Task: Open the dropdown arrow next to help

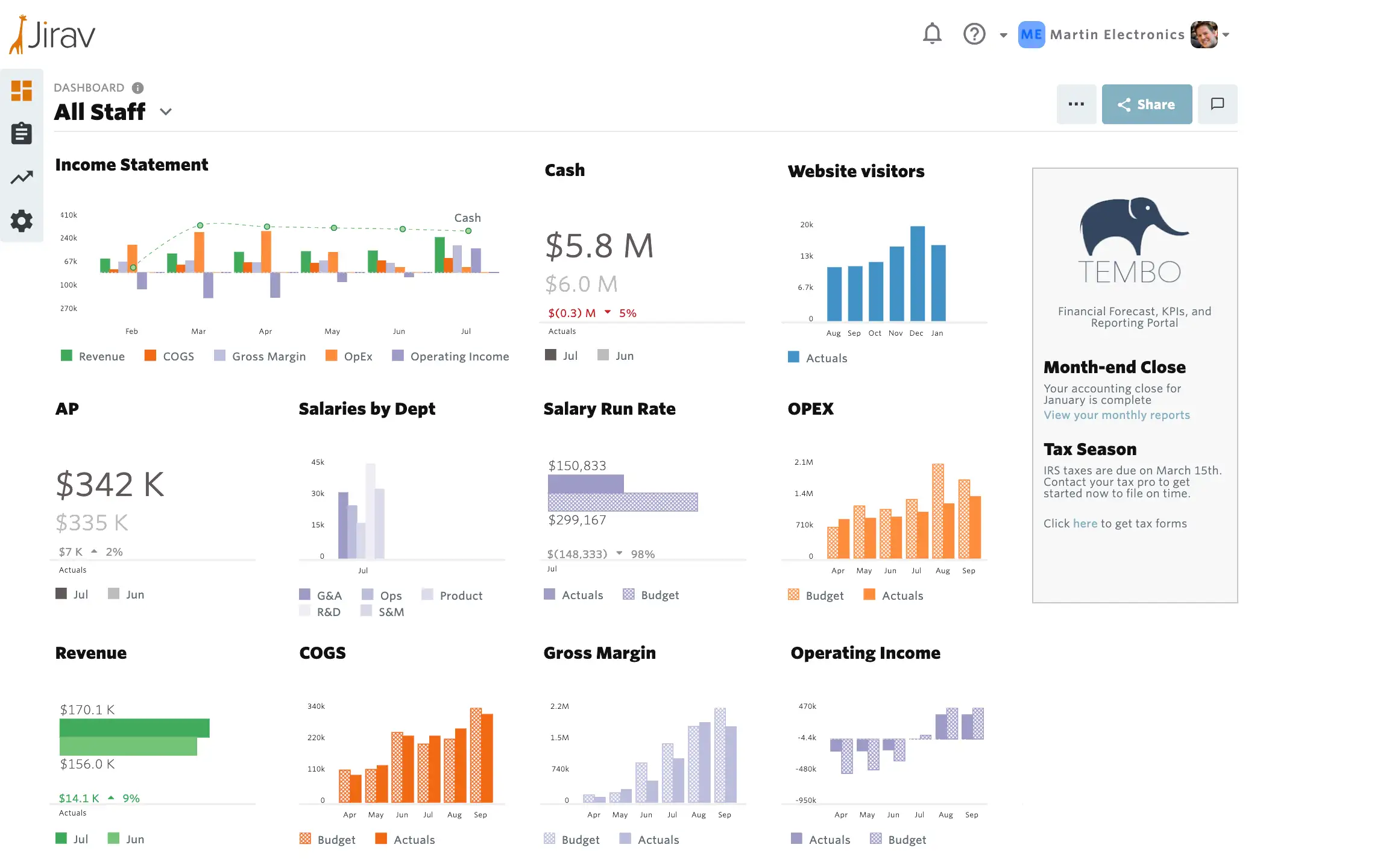Action: point(1003,35)
